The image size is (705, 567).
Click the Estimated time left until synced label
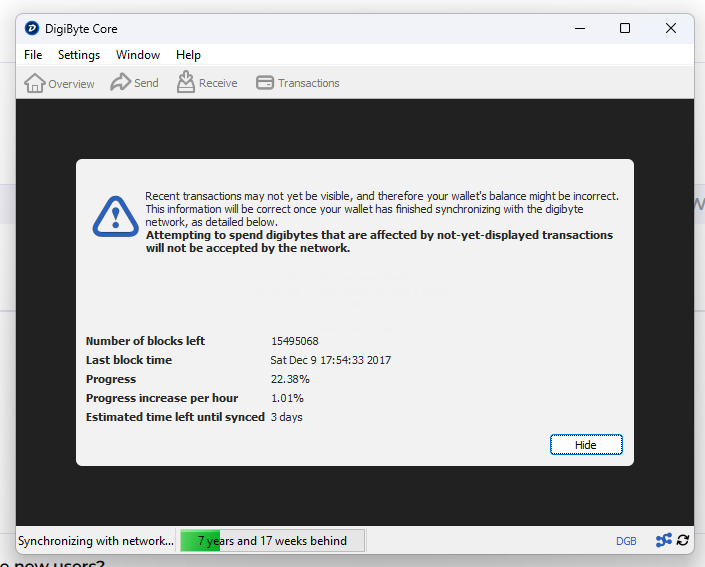[x=175, y=417]
